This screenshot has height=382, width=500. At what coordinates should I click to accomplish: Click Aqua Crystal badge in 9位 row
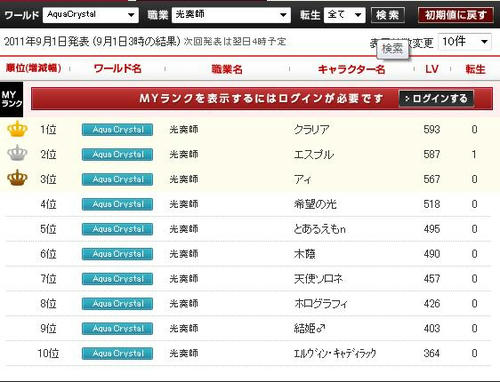[117, 329]
